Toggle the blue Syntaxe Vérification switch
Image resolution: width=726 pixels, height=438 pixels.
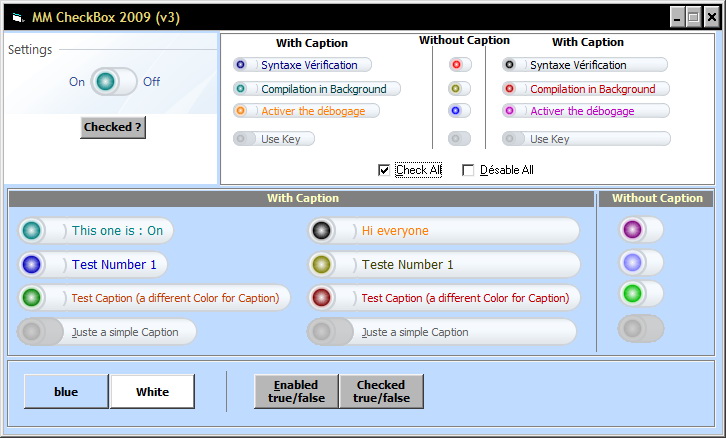[x=241, y=65]
